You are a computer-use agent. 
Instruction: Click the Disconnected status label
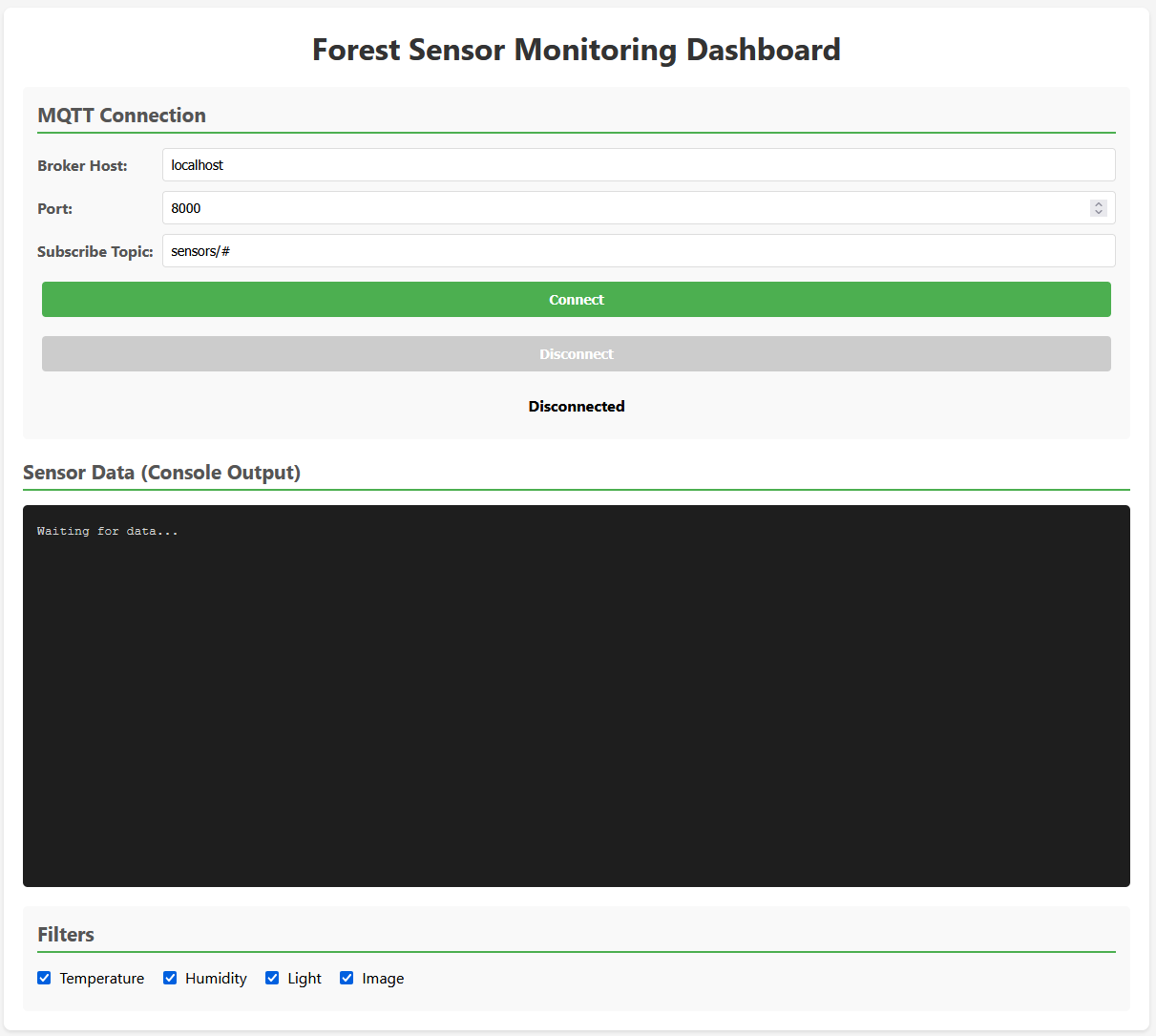[576, 406]
